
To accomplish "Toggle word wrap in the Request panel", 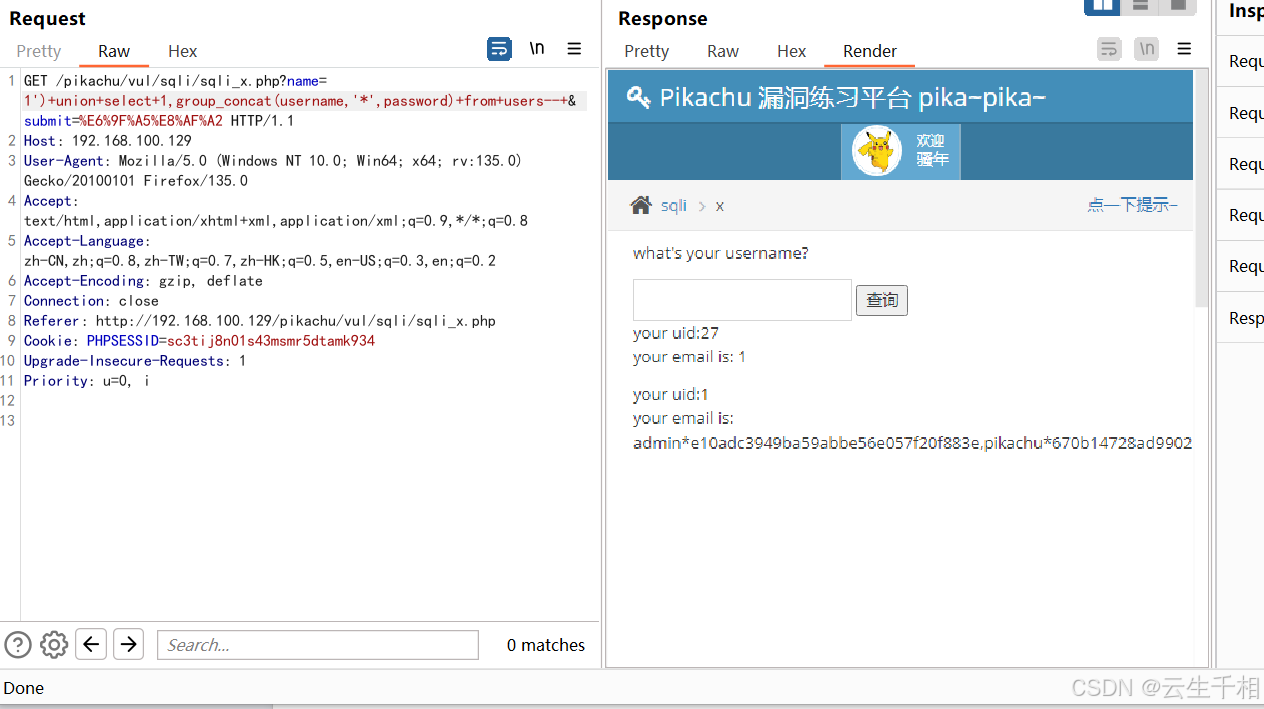I will coord(499,48).
